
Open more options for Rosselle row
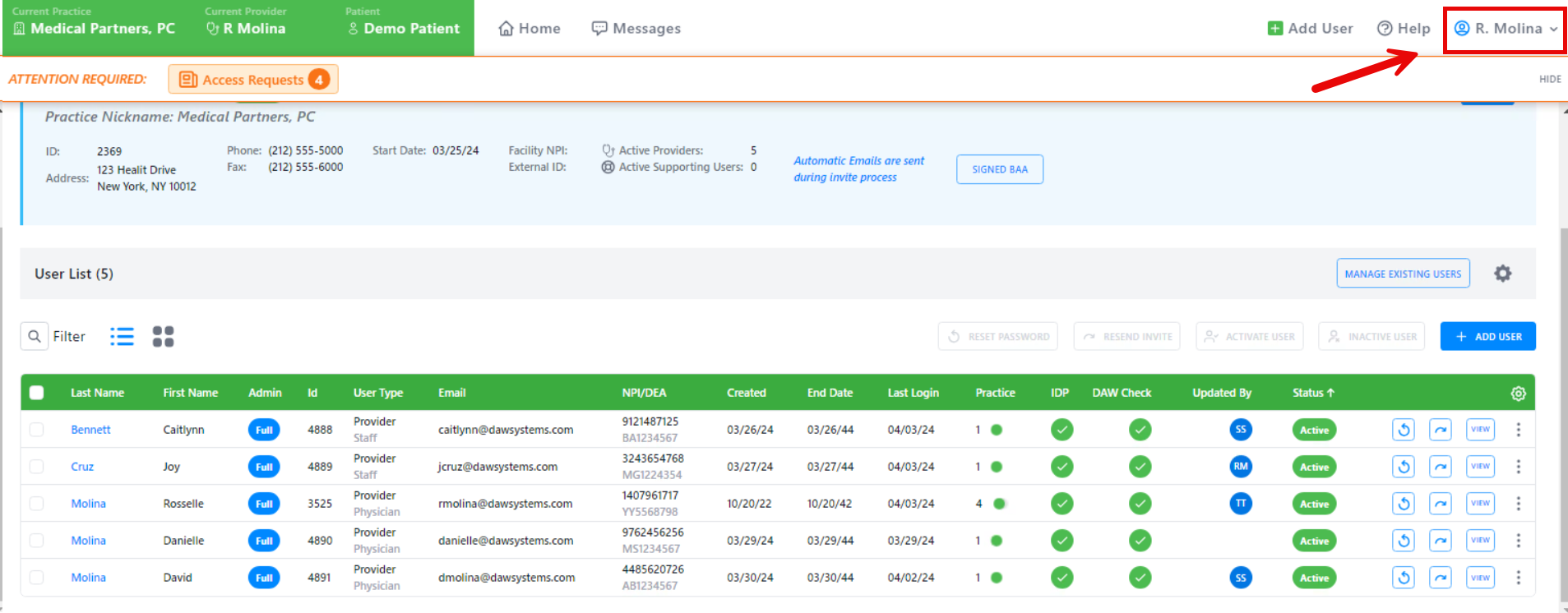pos(1519,504)
